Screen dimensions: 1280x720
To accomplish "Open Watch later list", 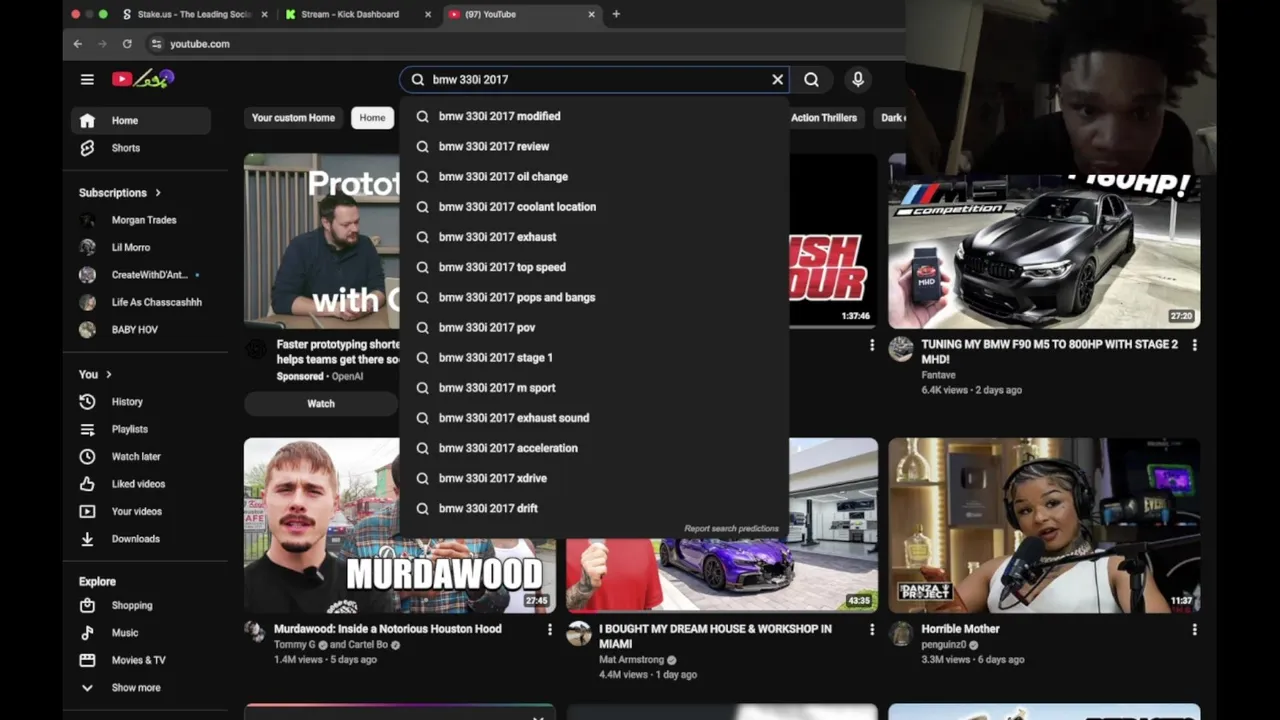I will point(141,456).
